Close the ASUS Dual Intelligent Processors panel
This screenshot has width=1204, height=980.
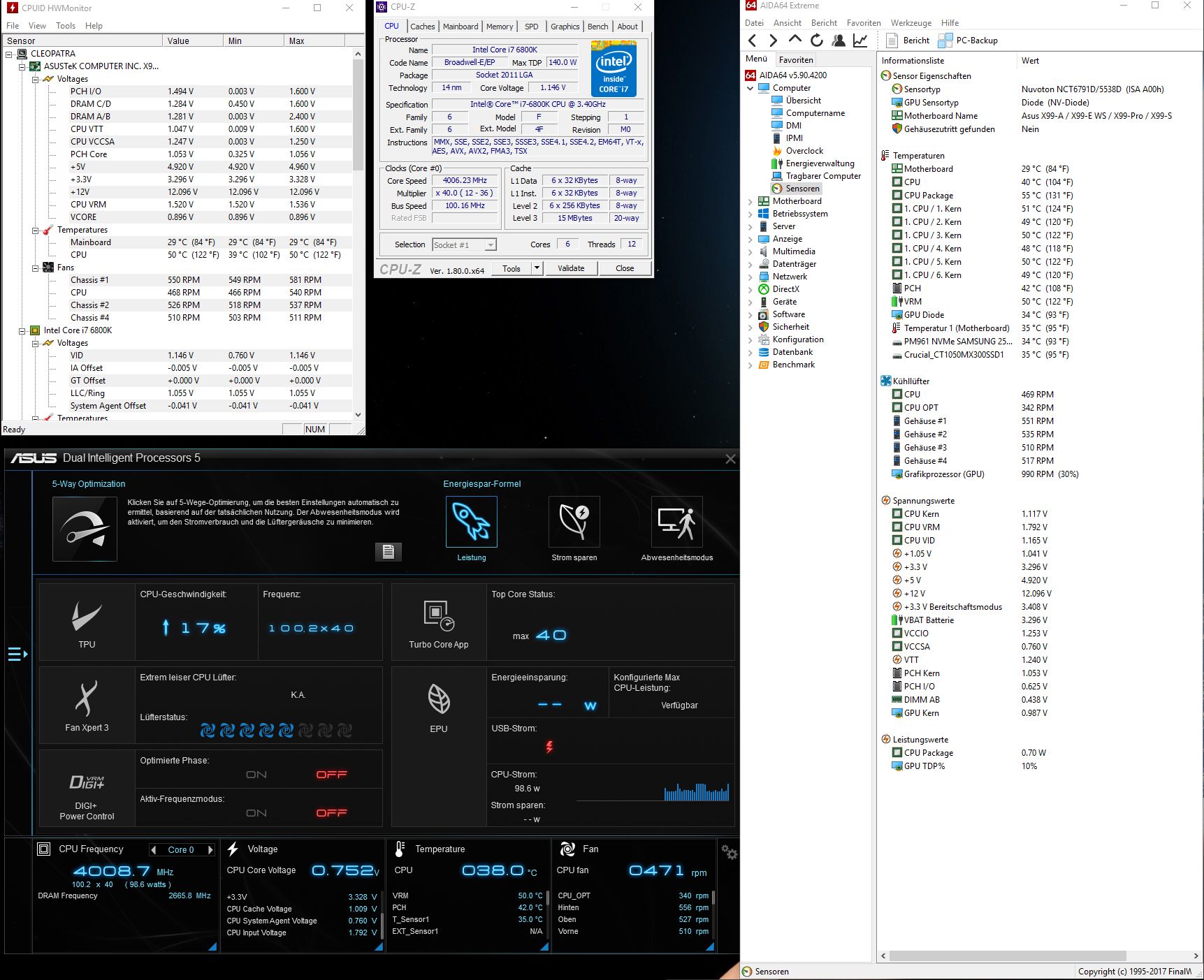pyautogui.click(x=730, y=459)
